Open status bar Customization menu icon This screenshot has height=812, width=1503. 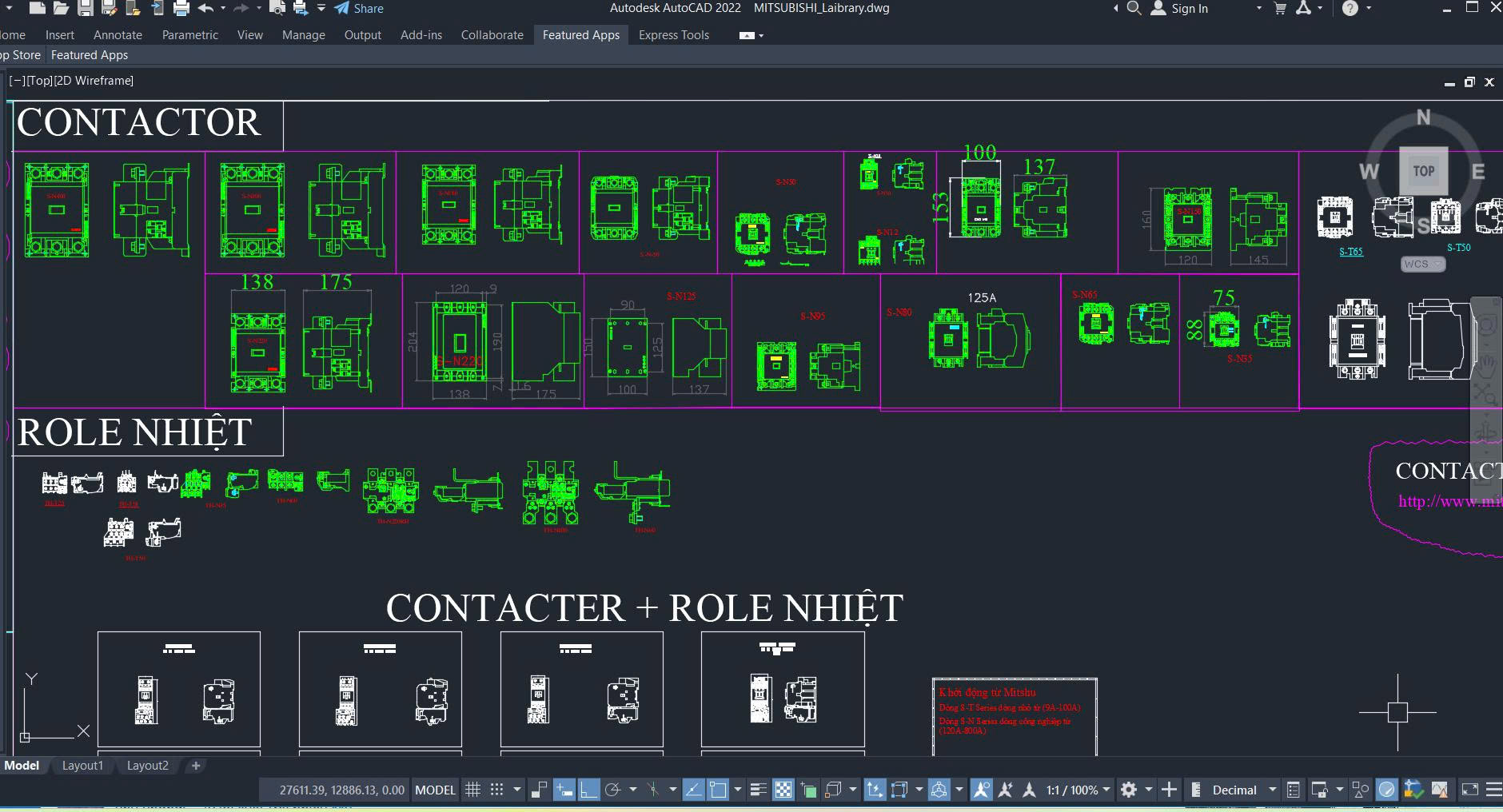coord(1493,790)
